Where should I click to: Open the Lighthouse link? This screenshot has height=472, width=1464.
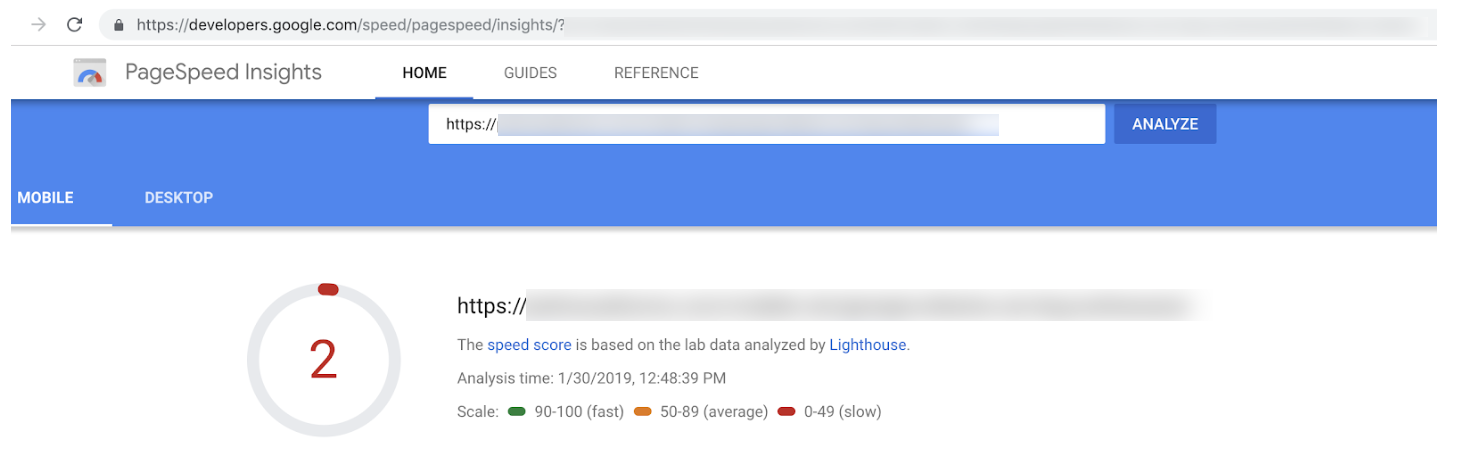point(867,345)
